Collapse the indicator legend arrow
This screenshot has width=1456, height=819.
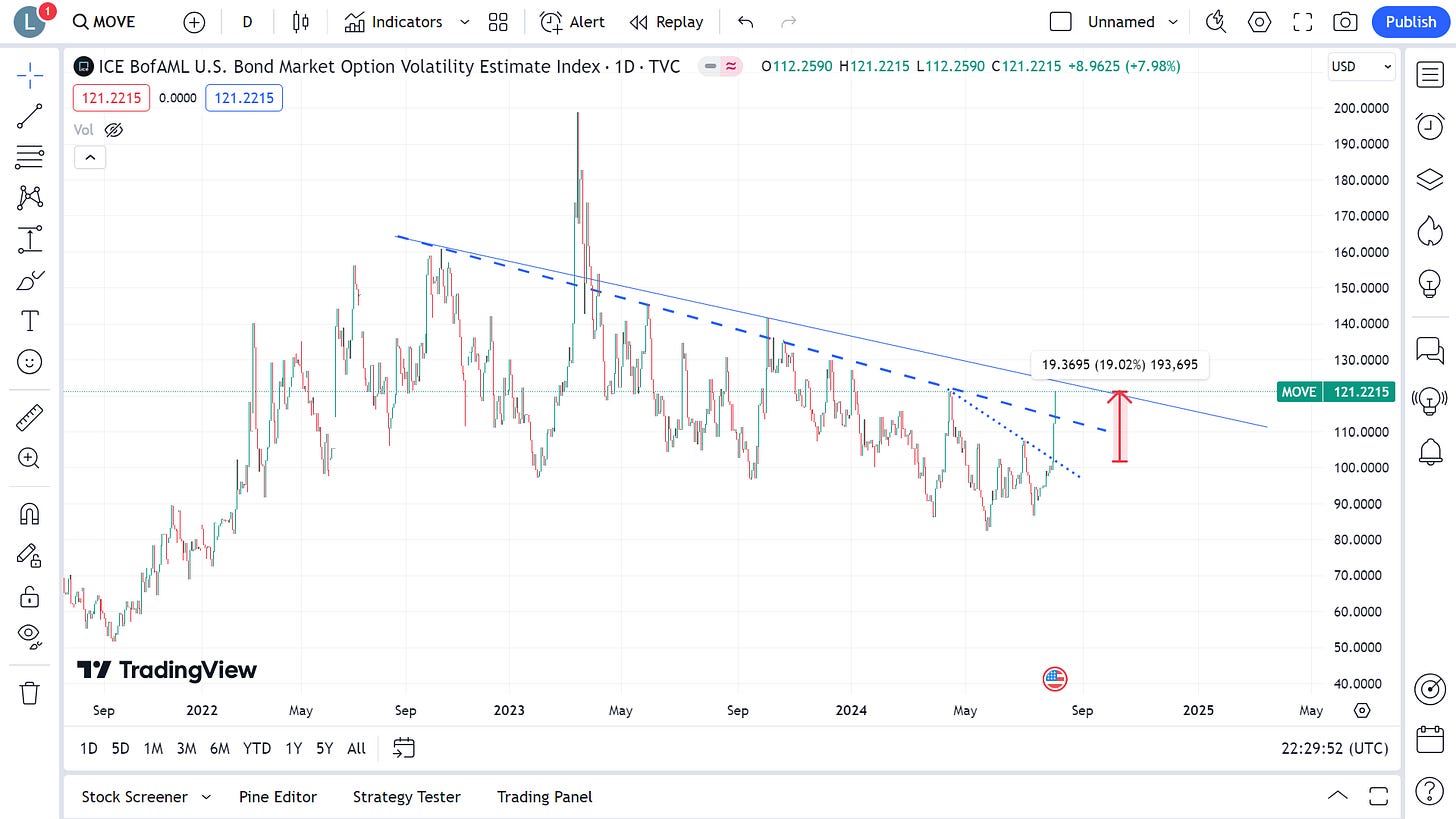(x=90, y=157)
